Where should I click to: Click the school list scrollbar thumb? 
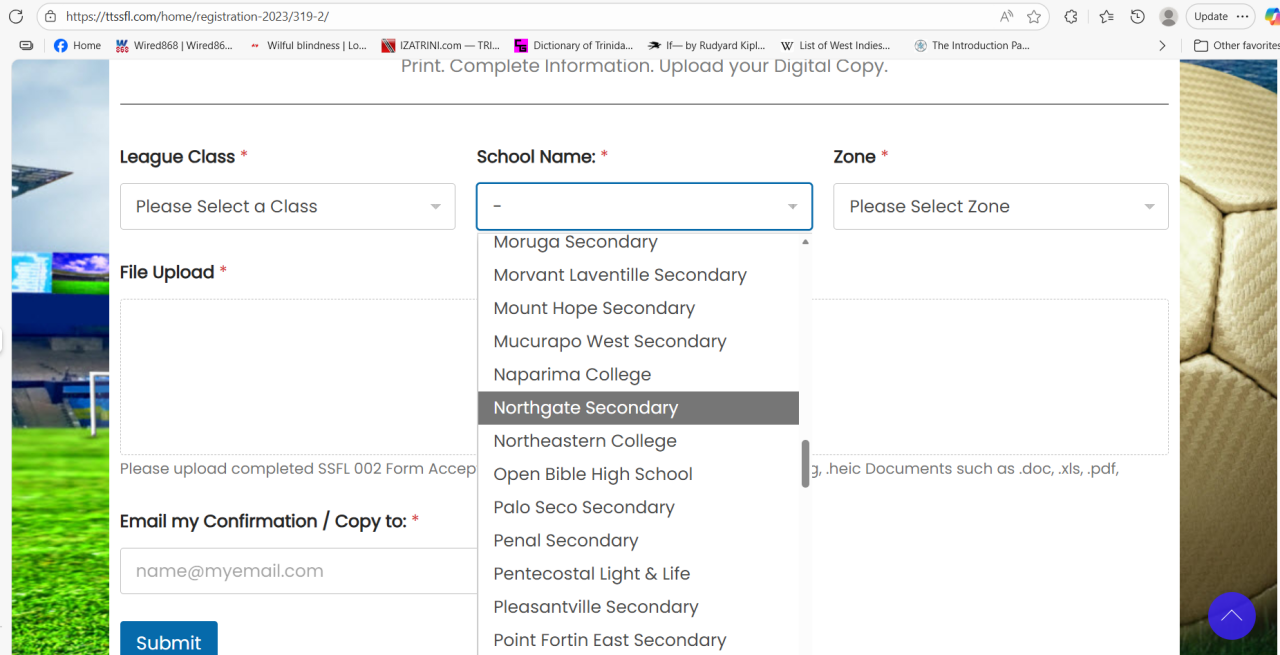tap(805, 463)
